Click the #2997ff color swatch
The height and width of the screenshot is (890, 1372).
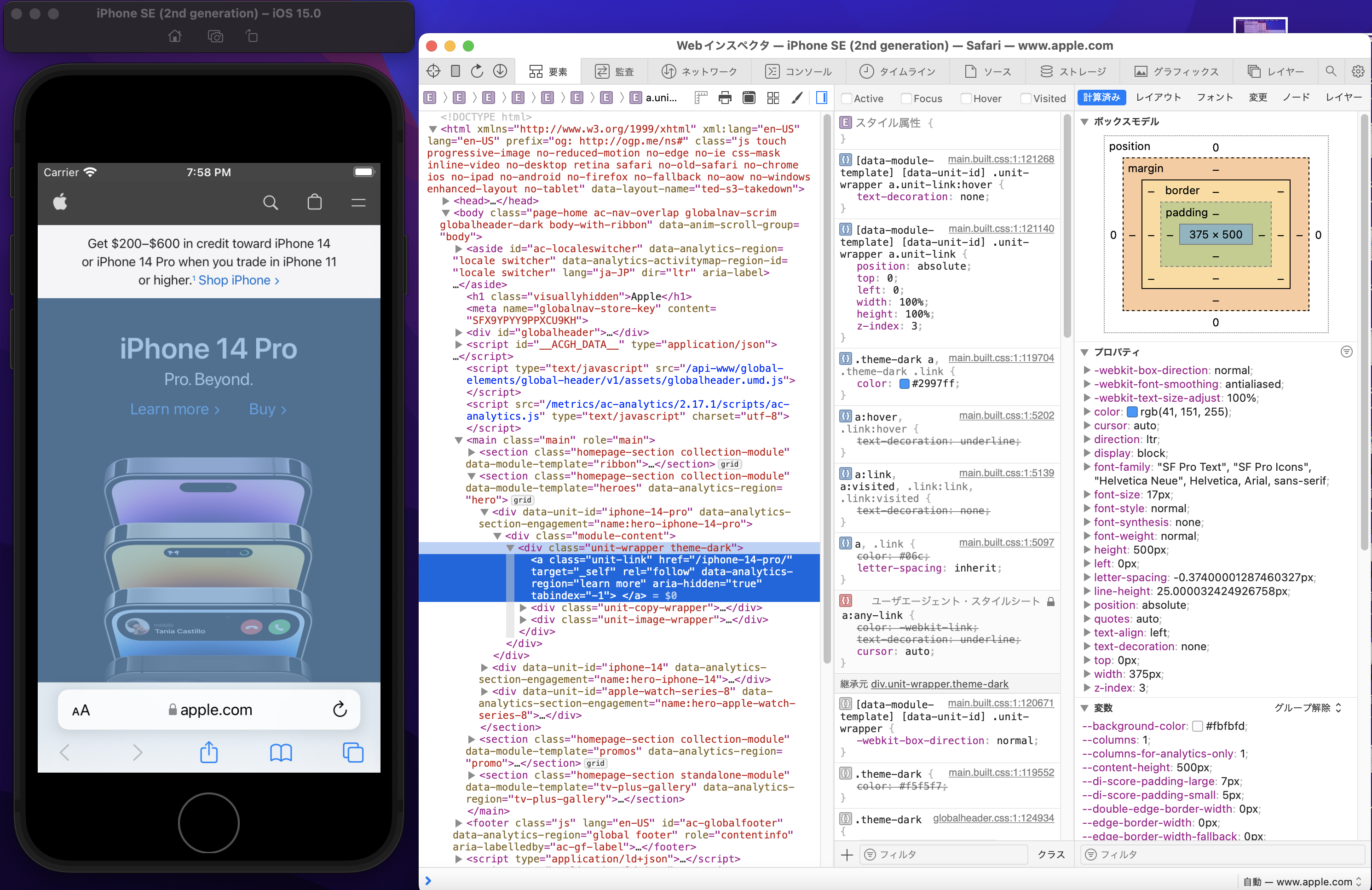904,384
